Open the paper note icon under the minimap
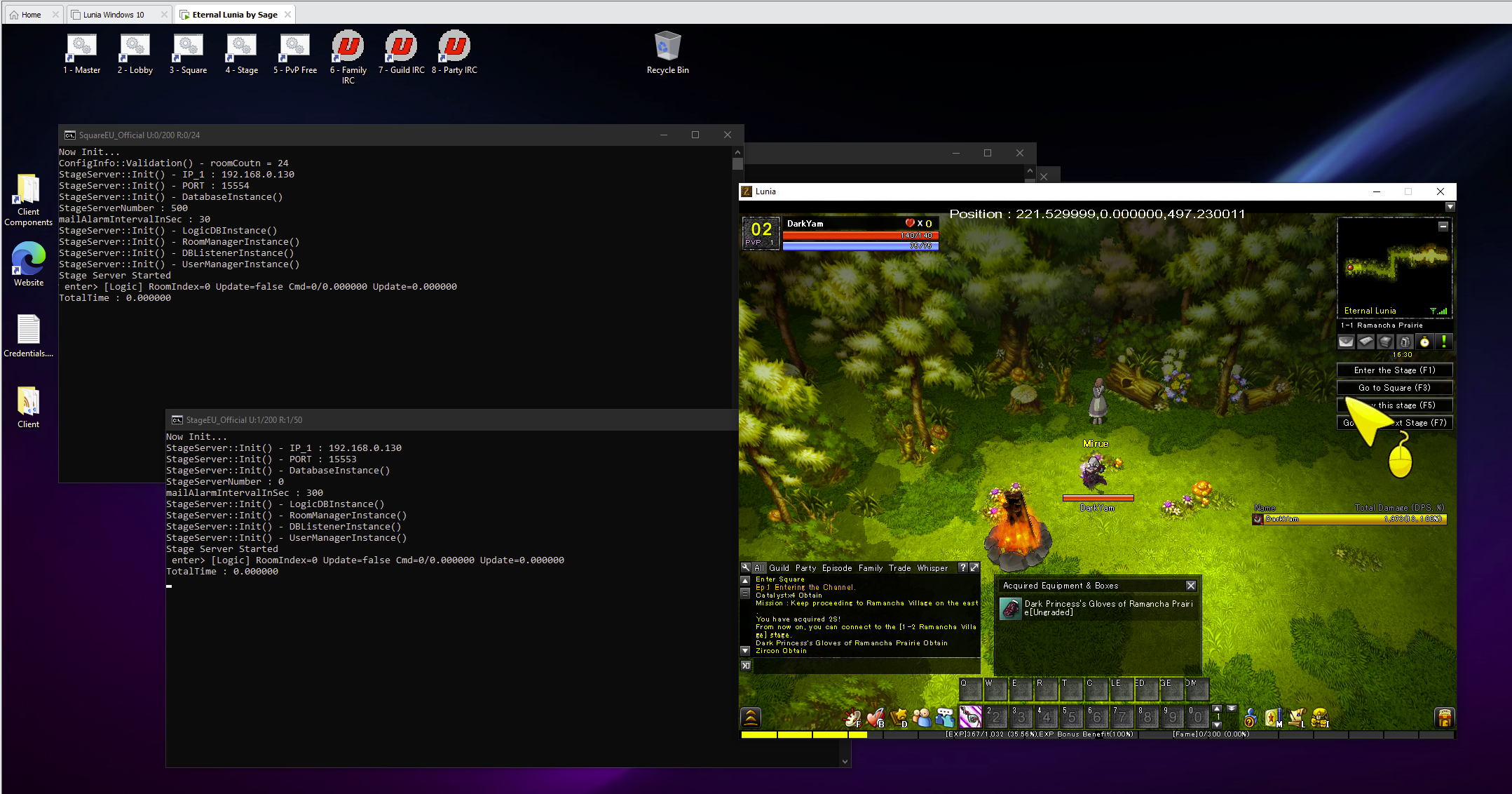 [x=1365, y=342]
